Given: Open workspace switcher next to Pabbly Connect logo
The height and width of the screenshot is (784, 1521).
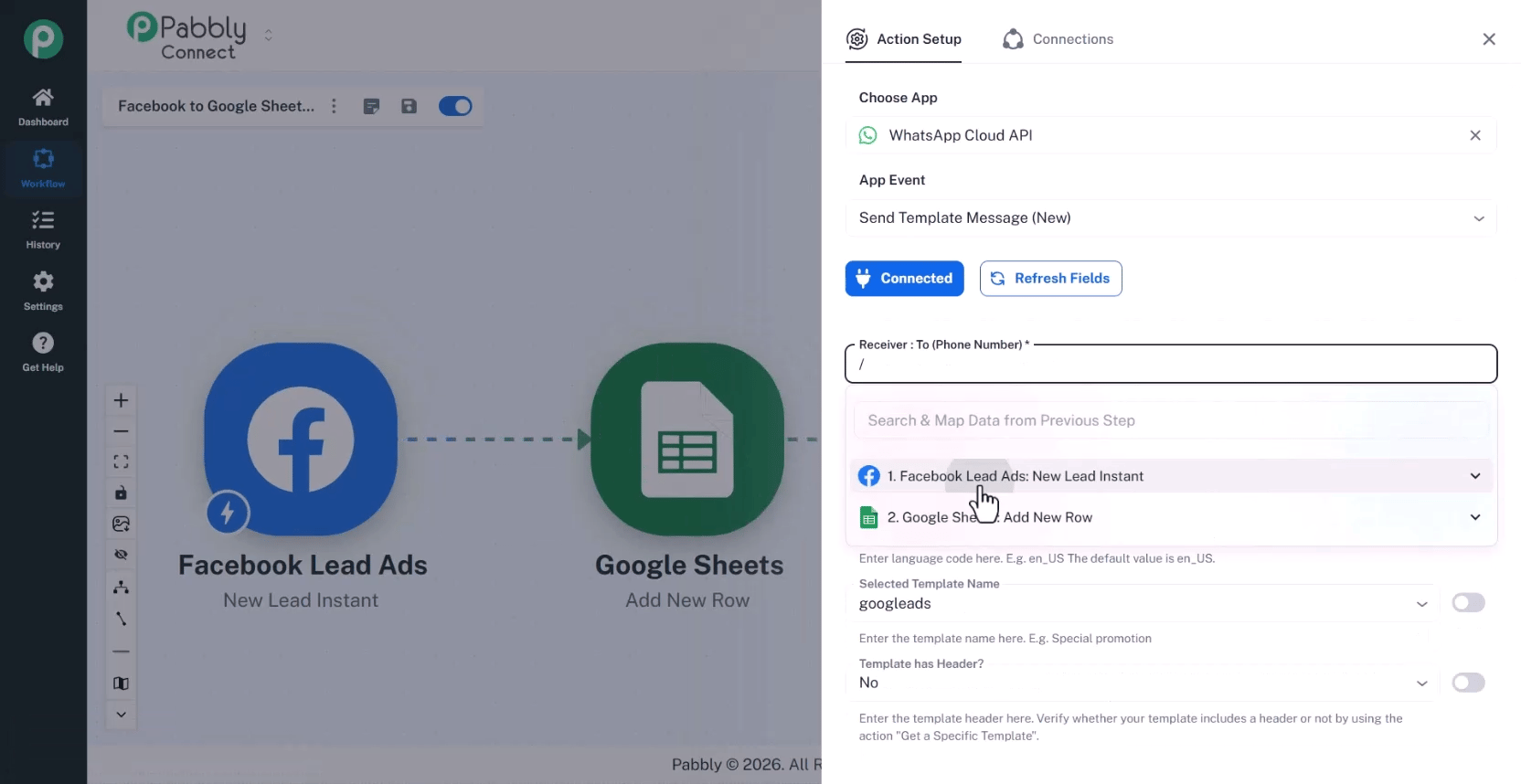Looking at the screenshot, I should point(268,36).
